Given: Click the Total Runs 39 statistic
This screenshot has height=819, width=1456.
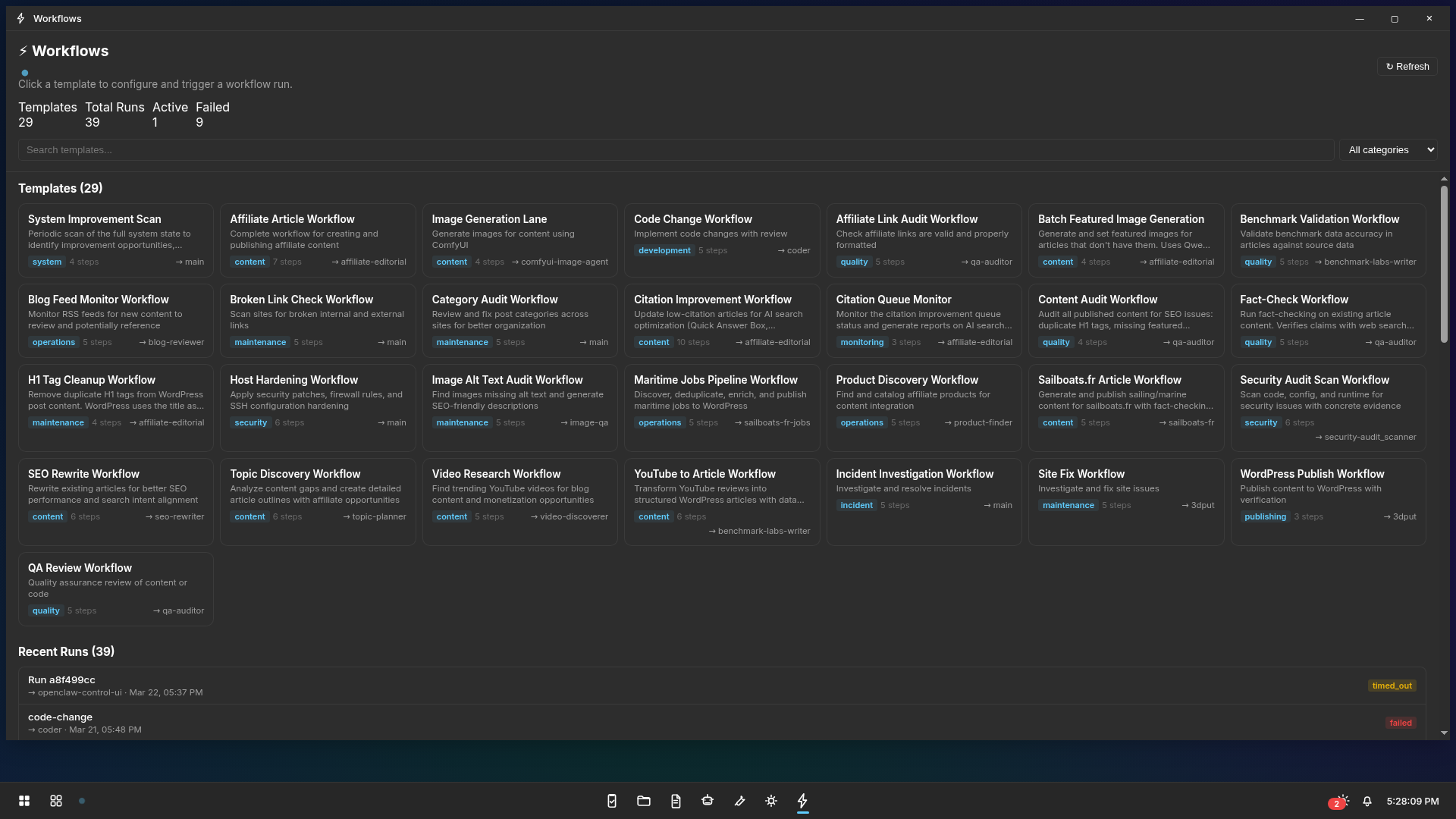Looking at the screenshot, I should (x=115, y=115).
